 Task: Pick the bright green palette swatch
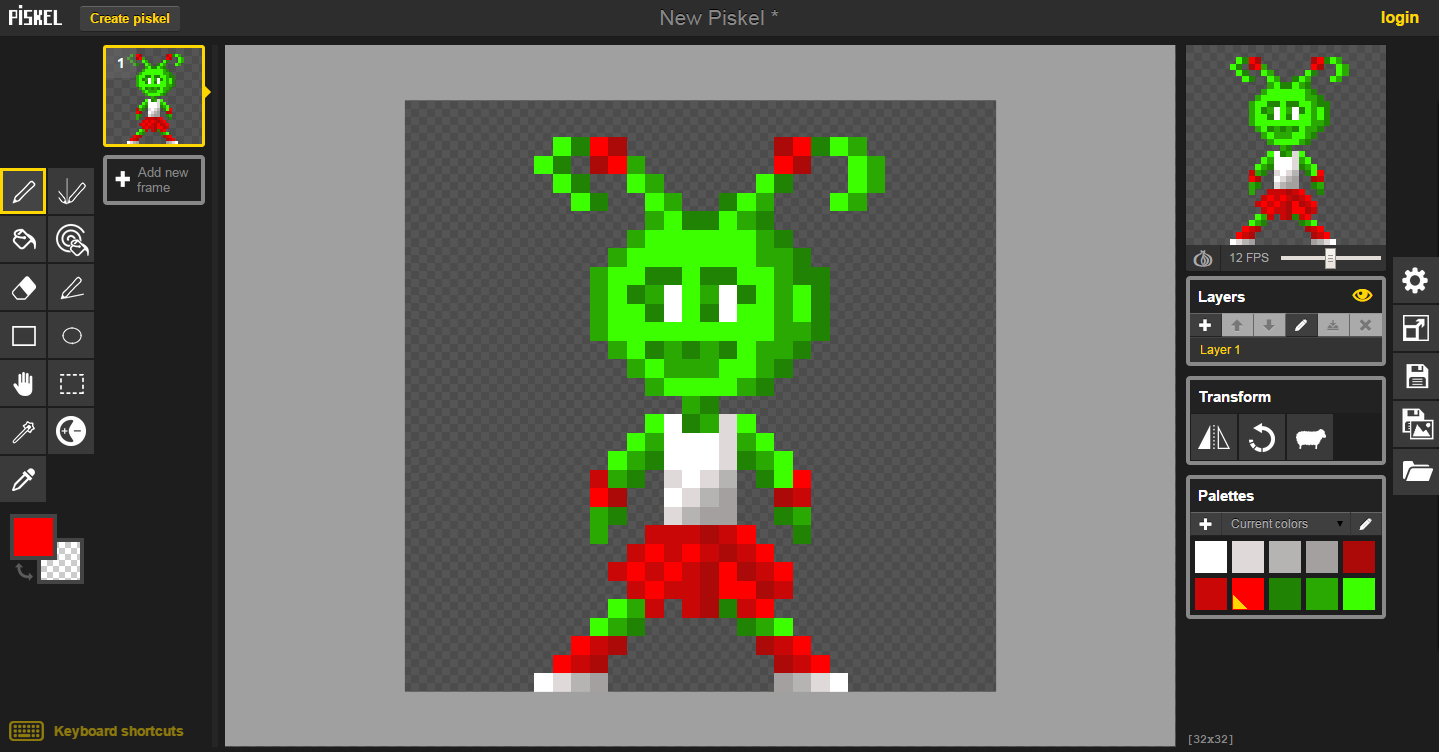tap(1359, 594)
